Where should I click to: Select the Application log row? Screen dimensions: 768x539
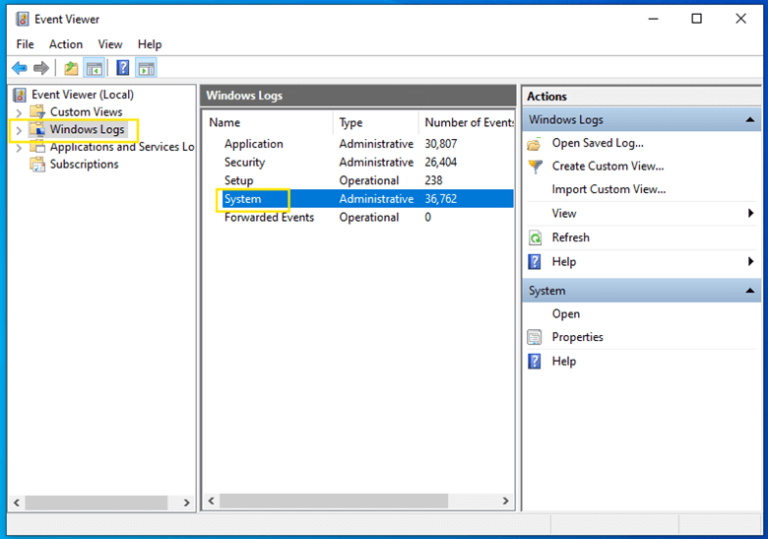point(359,144)
